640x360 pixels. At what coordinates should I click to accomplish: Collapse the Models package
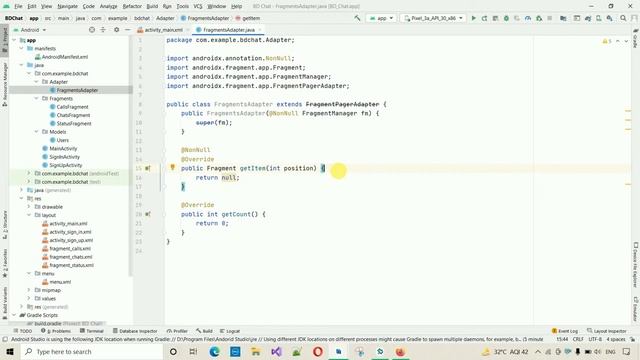[36, 132]
